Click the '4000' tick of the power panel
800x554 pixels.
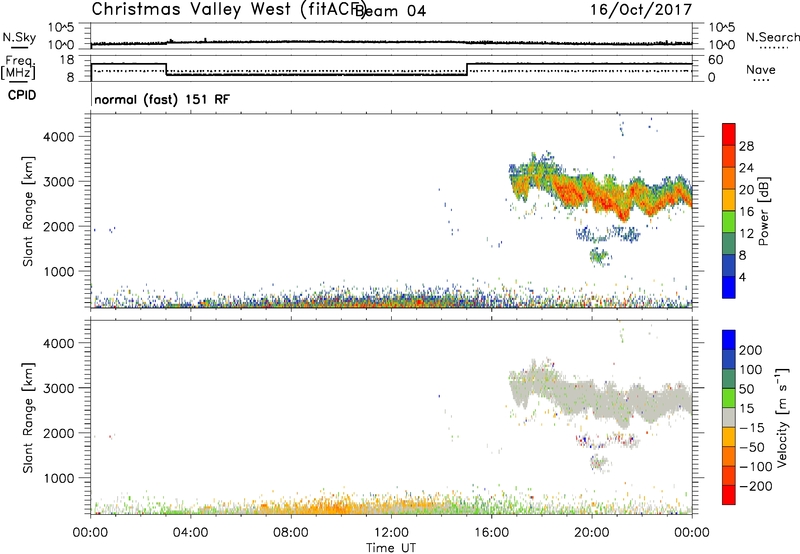tap(60, 137)
